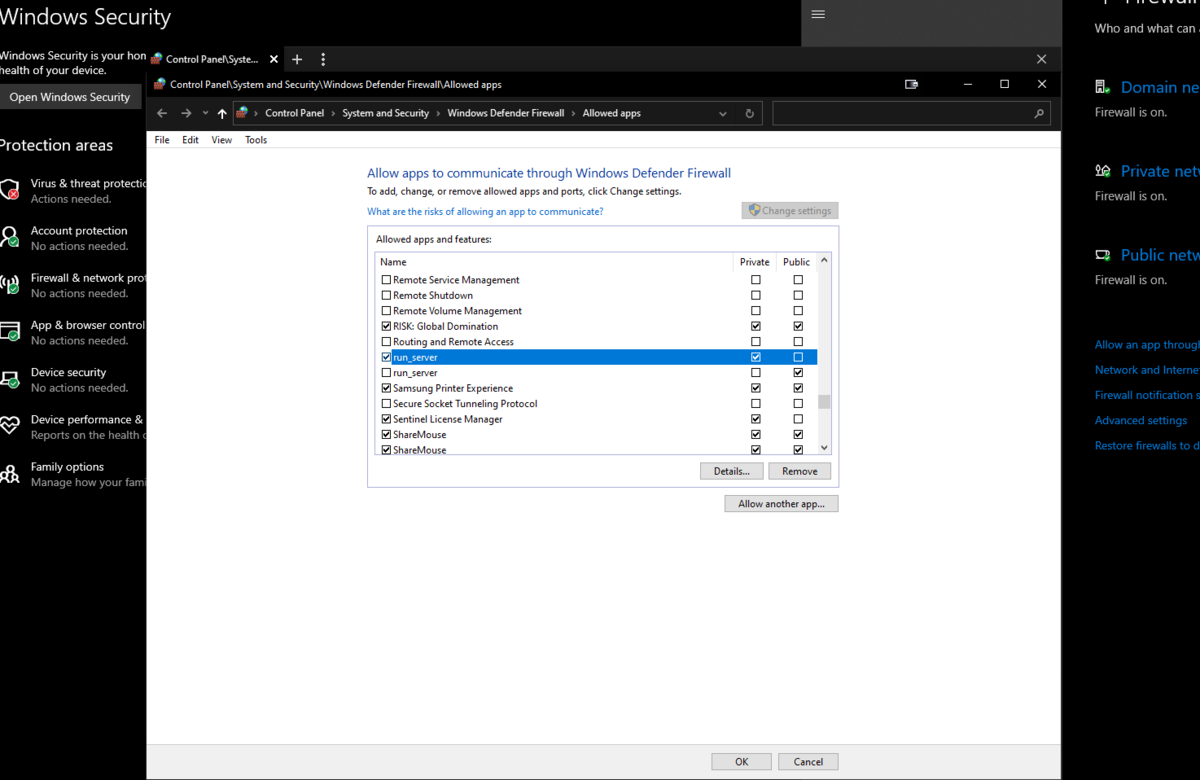Click the firewall icon in the address bar
Image resolution: width=1200 pixels, height=780 pixels.
(242, 113)
